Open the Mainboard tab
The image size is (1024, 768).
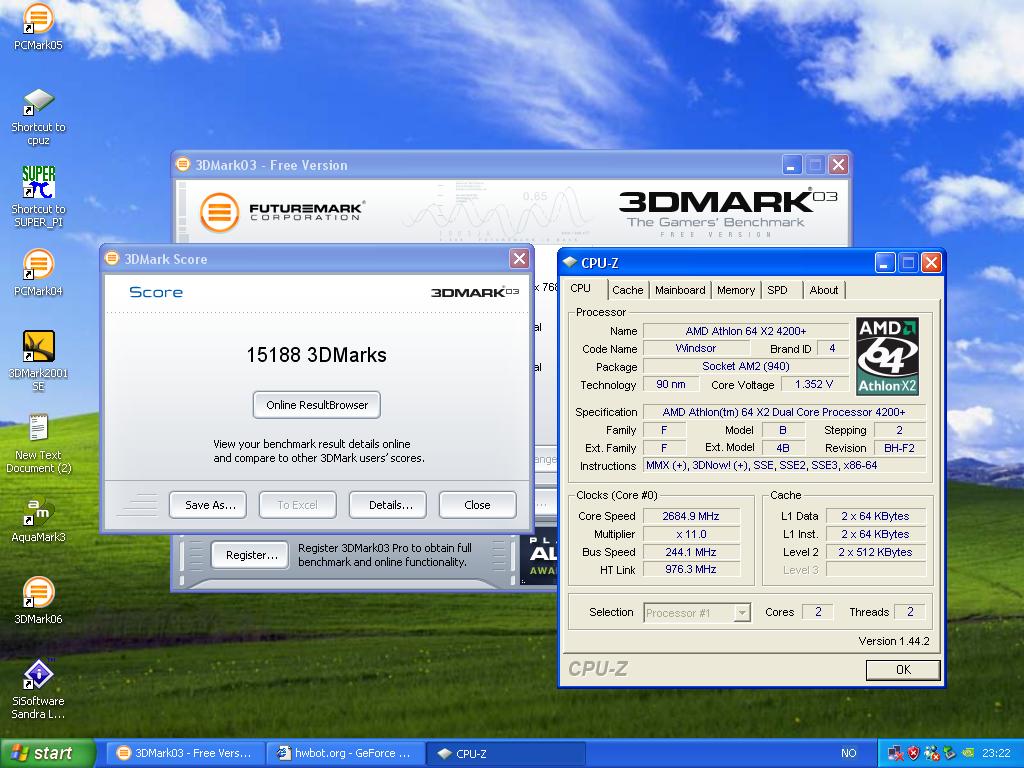680,290
